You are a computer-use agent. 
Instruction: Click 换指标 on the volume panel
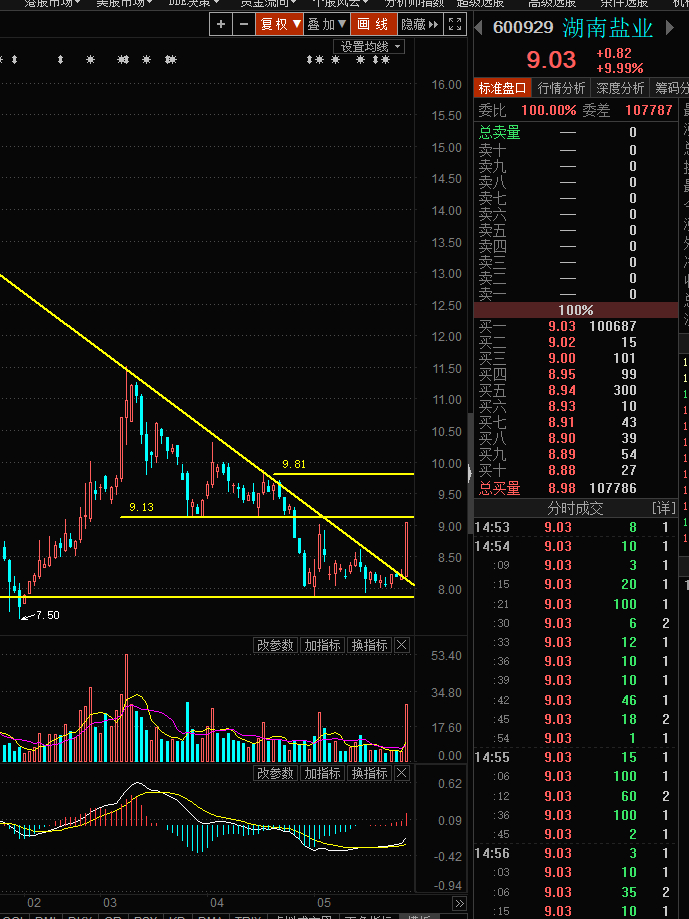[369, 645]
